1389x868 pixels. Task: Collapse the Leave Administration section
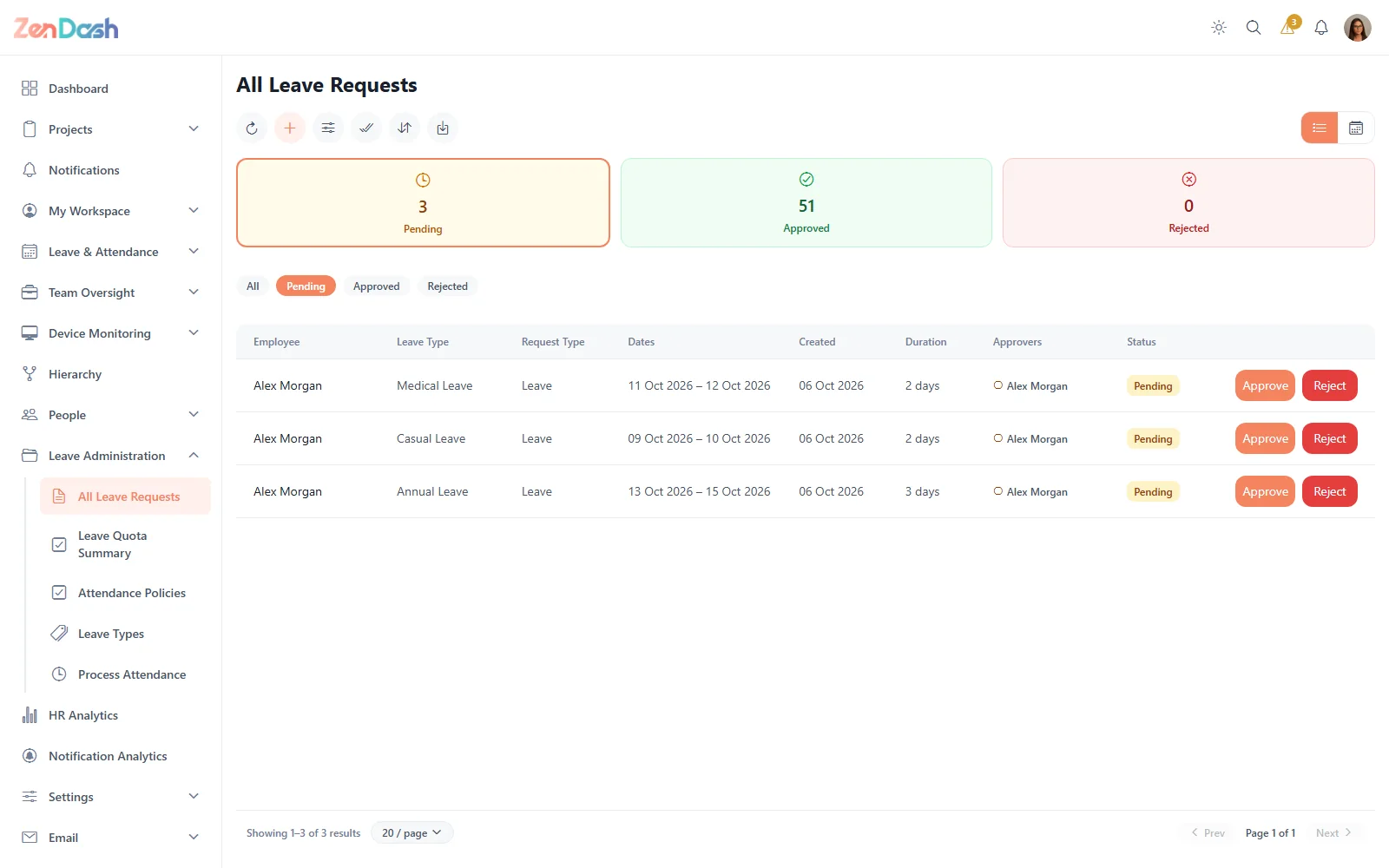[x=194, y=456]
